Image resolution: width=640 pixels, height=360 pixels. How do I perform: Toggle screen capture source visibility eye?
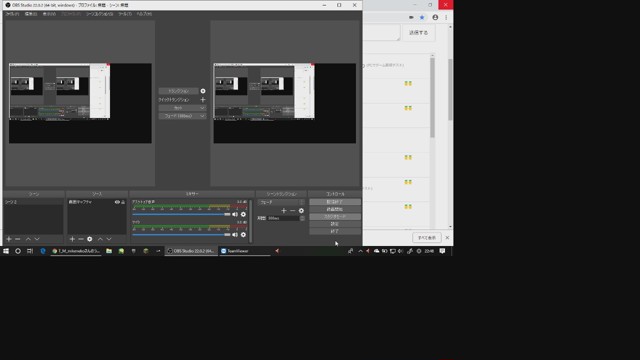(x=117, y=202)
